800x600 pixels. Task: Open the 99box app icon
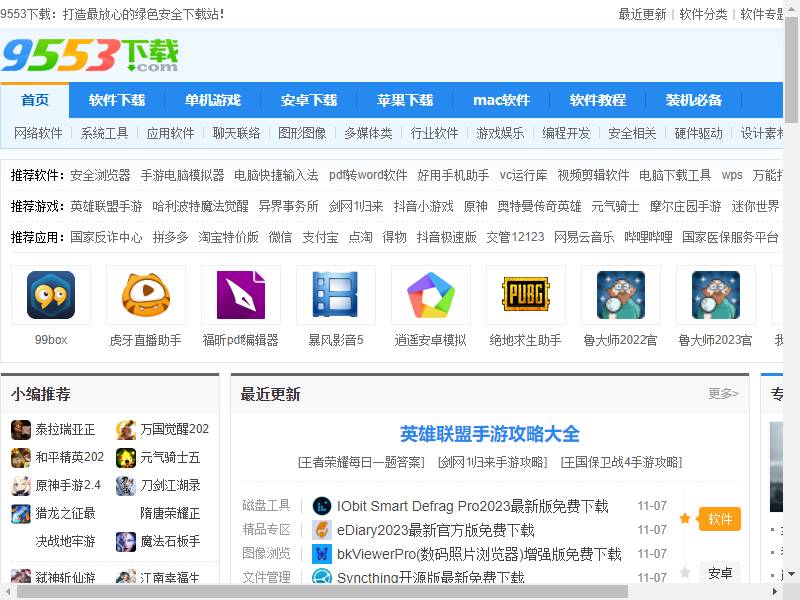click(51, 295)
